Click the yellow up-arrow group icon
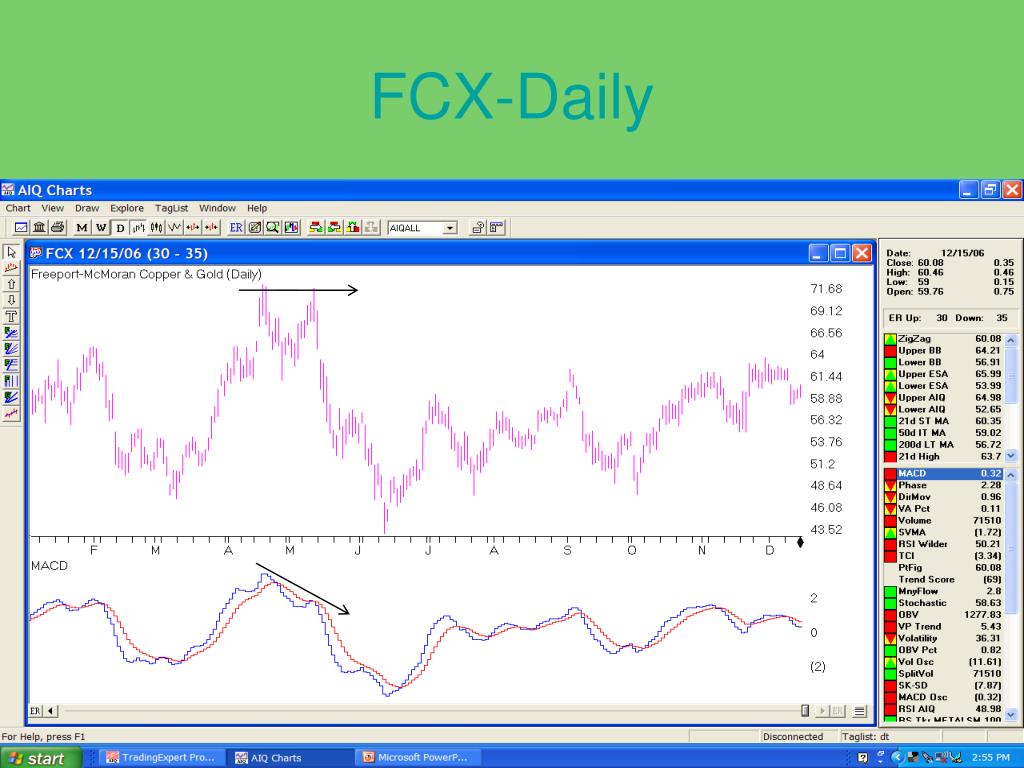Viewport: 1024px width, 768px height. pyautogui.click(x=353, y=227)
